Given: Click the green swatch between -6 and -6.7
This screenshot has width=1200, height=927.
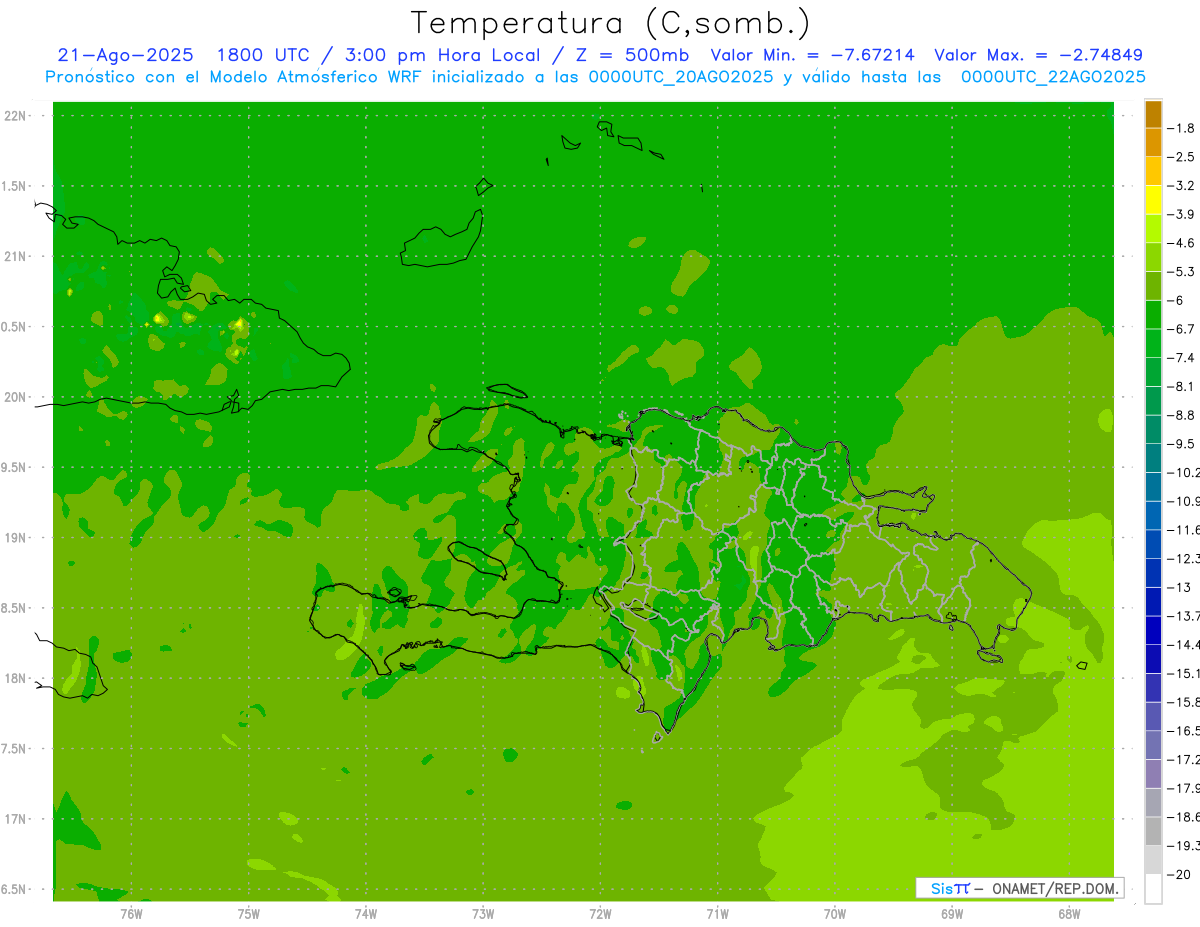Looking at the screenshot, I should coord(1153,314).
